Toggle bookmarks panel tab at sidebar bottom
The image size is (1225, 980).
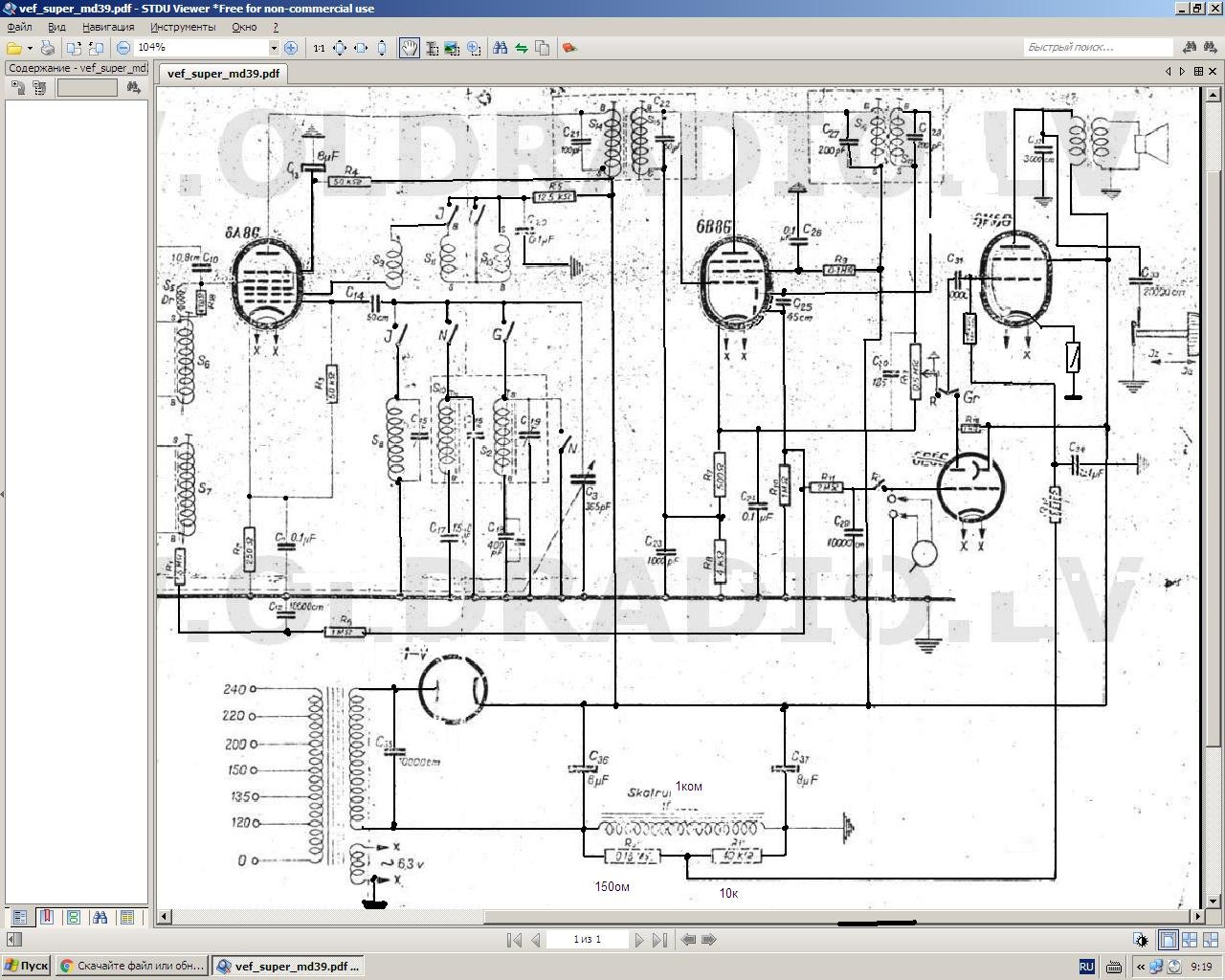pos(46,917)
